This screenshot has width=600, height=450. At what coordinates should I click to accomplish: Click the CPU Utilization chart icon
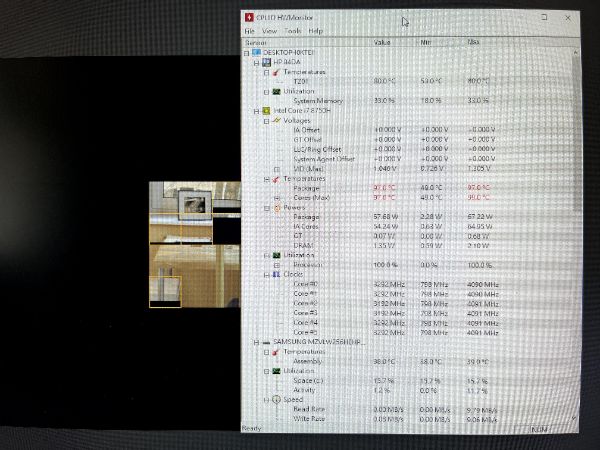coord(276,255)
